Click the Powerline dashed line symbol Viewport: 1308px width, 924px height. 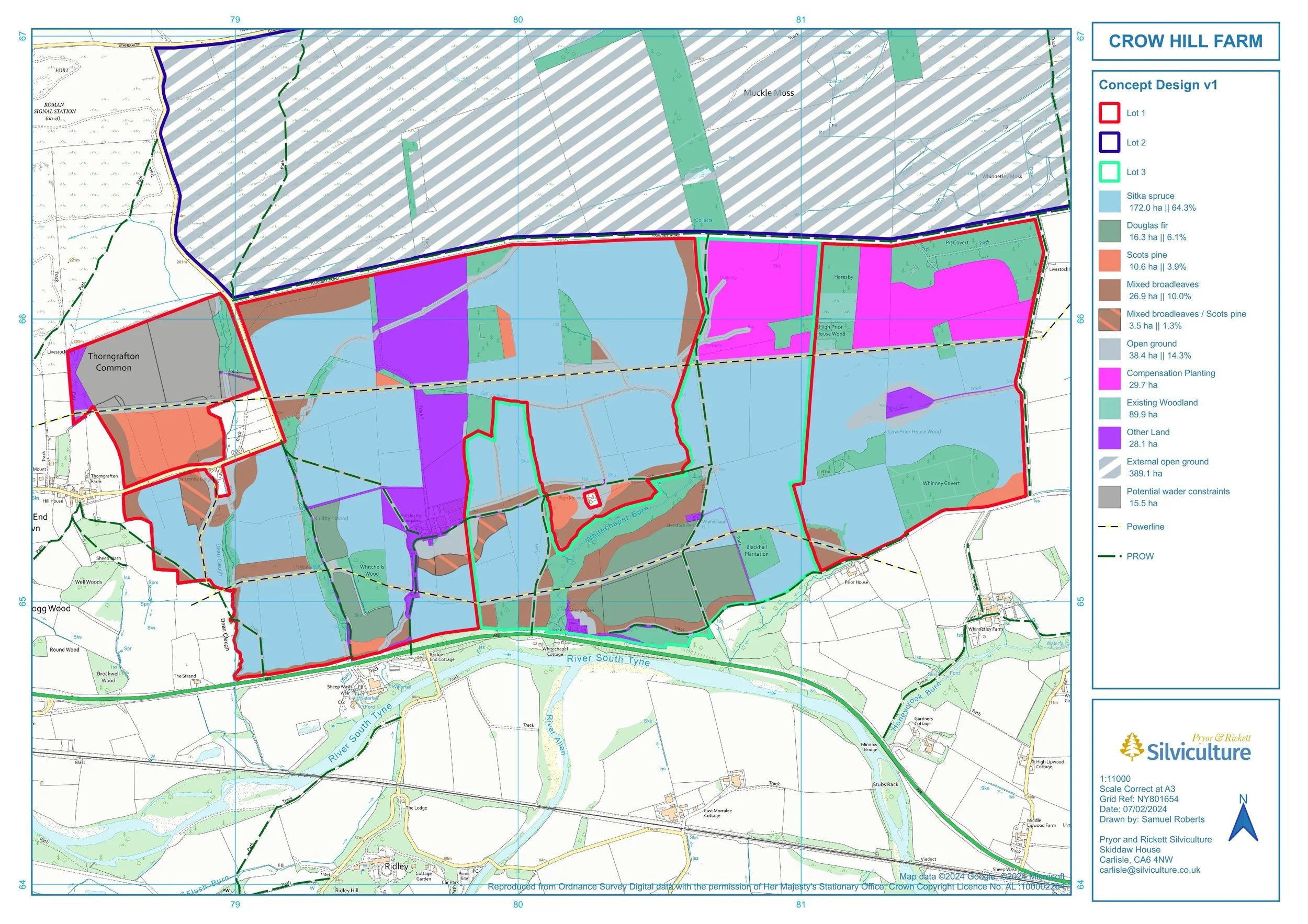pyautogui.click(x=1109, y=527)
